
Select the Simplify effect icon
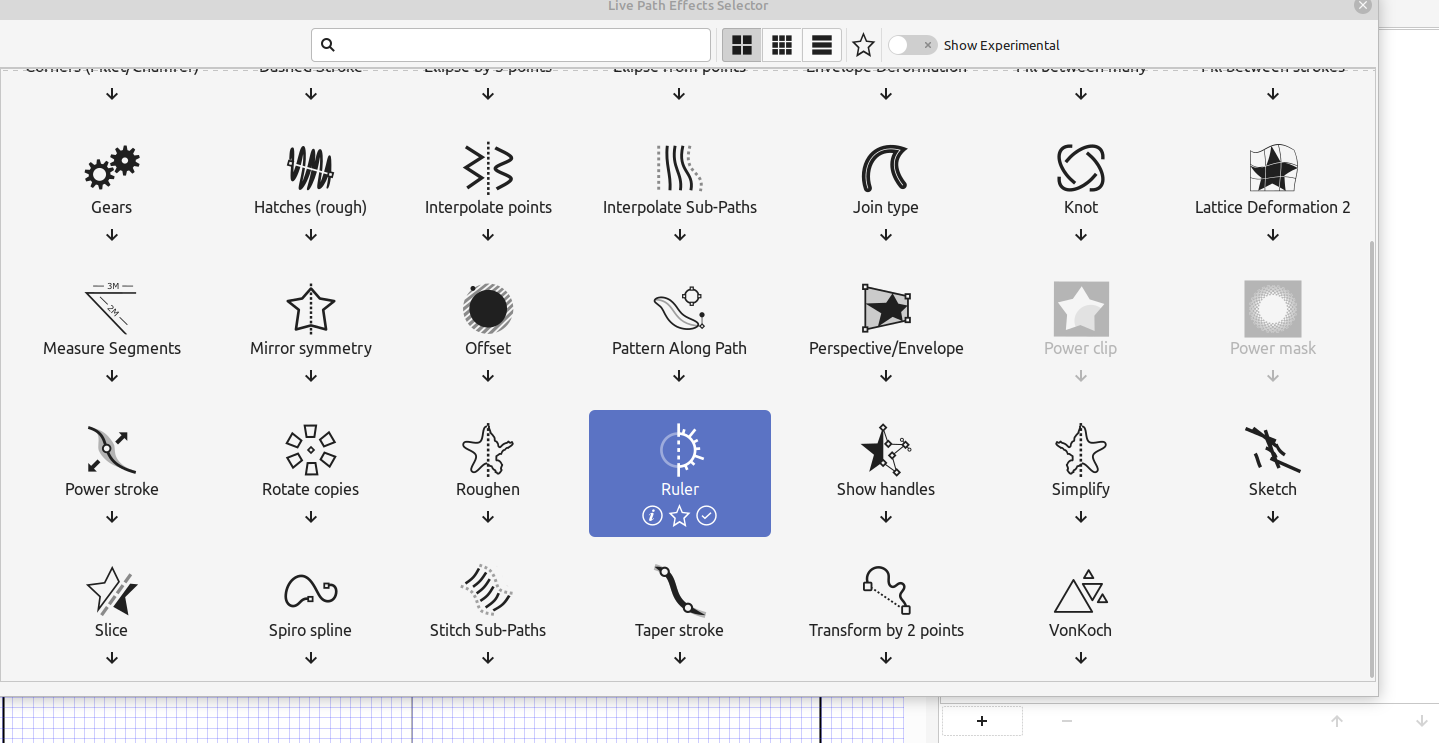click(x=1081, y=449)
